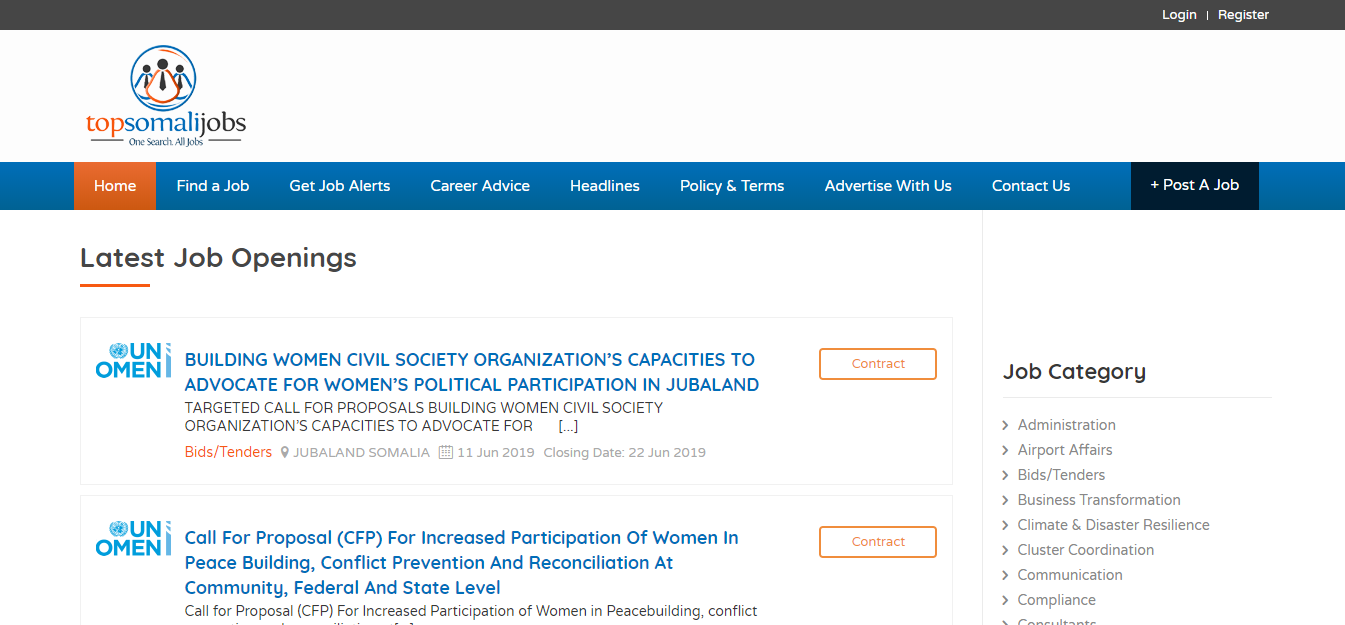The height and width of the screenshot is (625, 1345).
Task: Expand the truncated description via [...] link
Action: (x=568, y=426)
